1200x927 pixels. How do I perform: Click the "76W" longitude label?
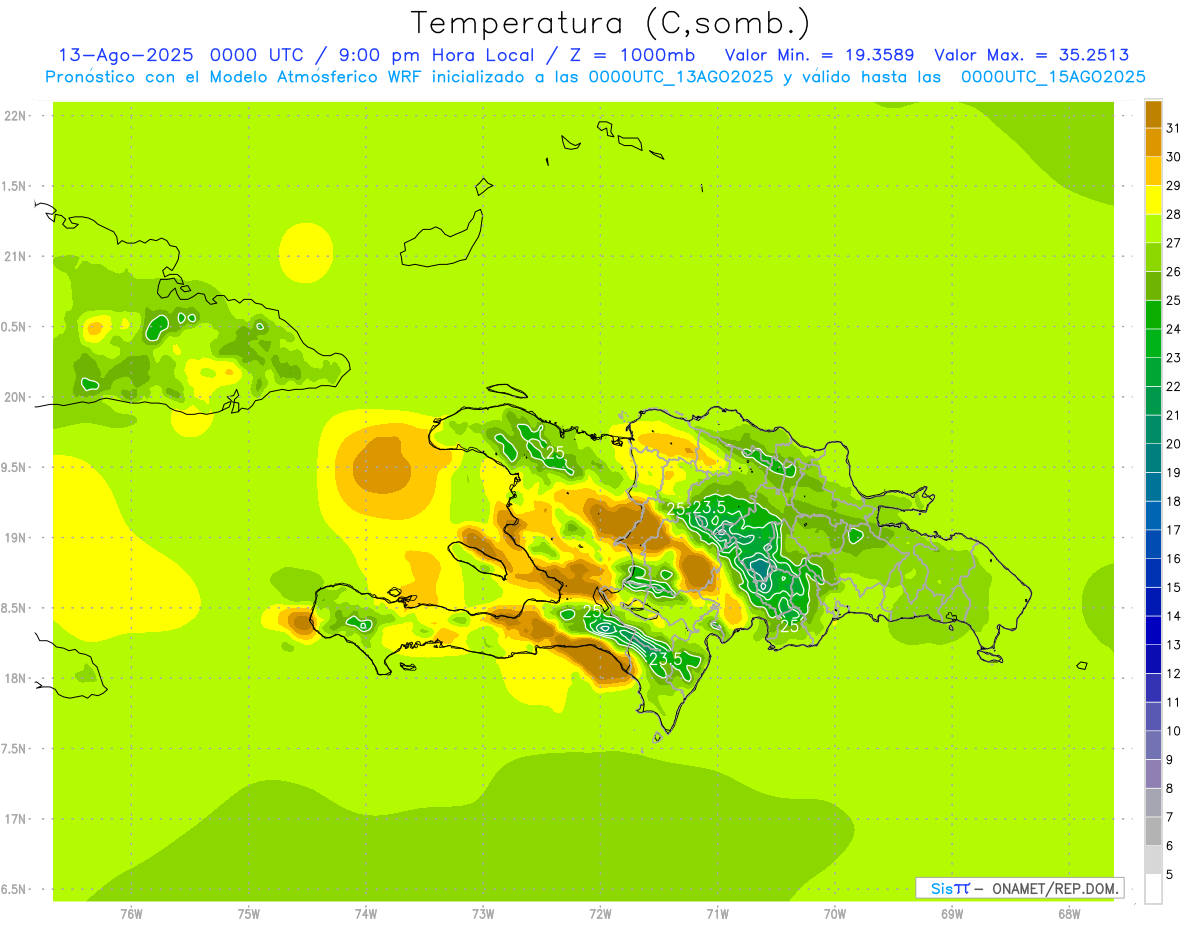point(131,914)
